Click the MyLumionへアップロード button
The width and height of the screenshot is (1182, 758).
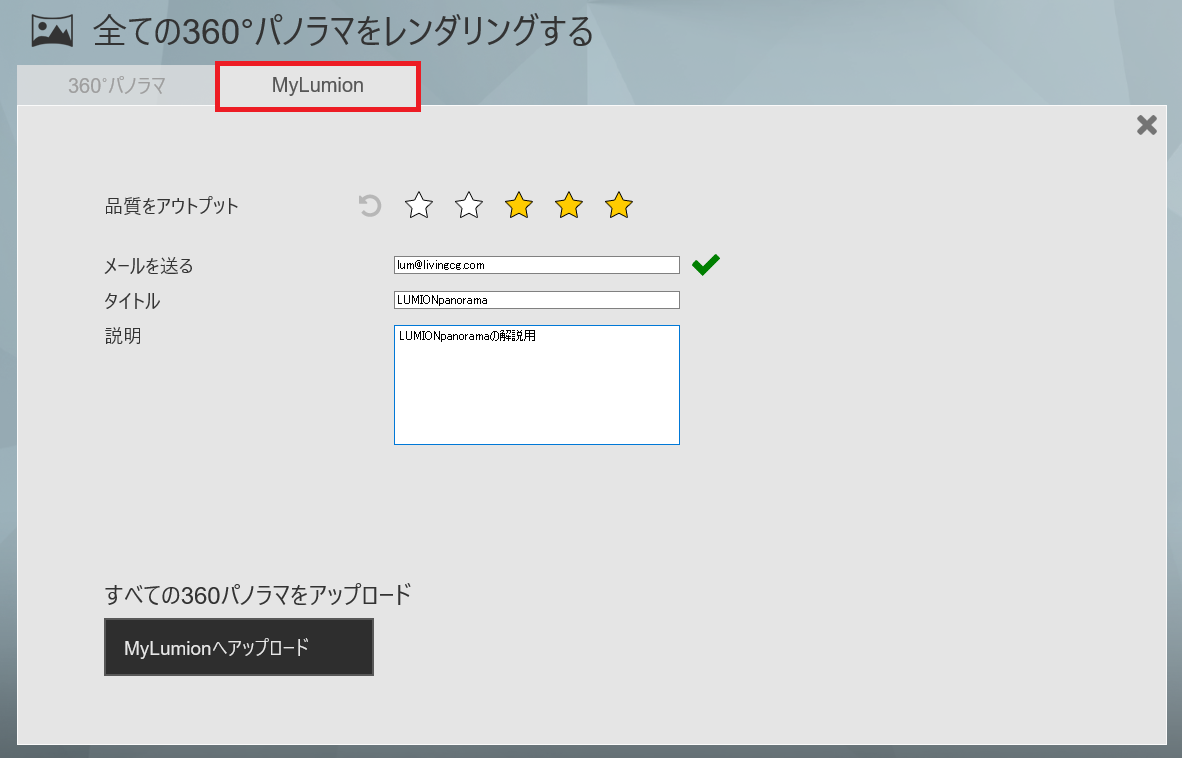coord(239,647)
